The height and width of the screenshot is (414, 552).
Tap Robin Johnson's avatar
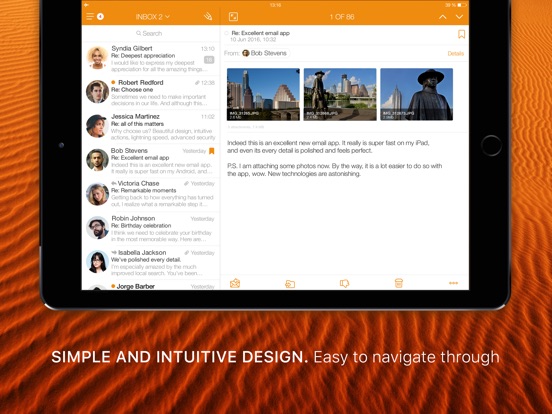coord(97,228)
